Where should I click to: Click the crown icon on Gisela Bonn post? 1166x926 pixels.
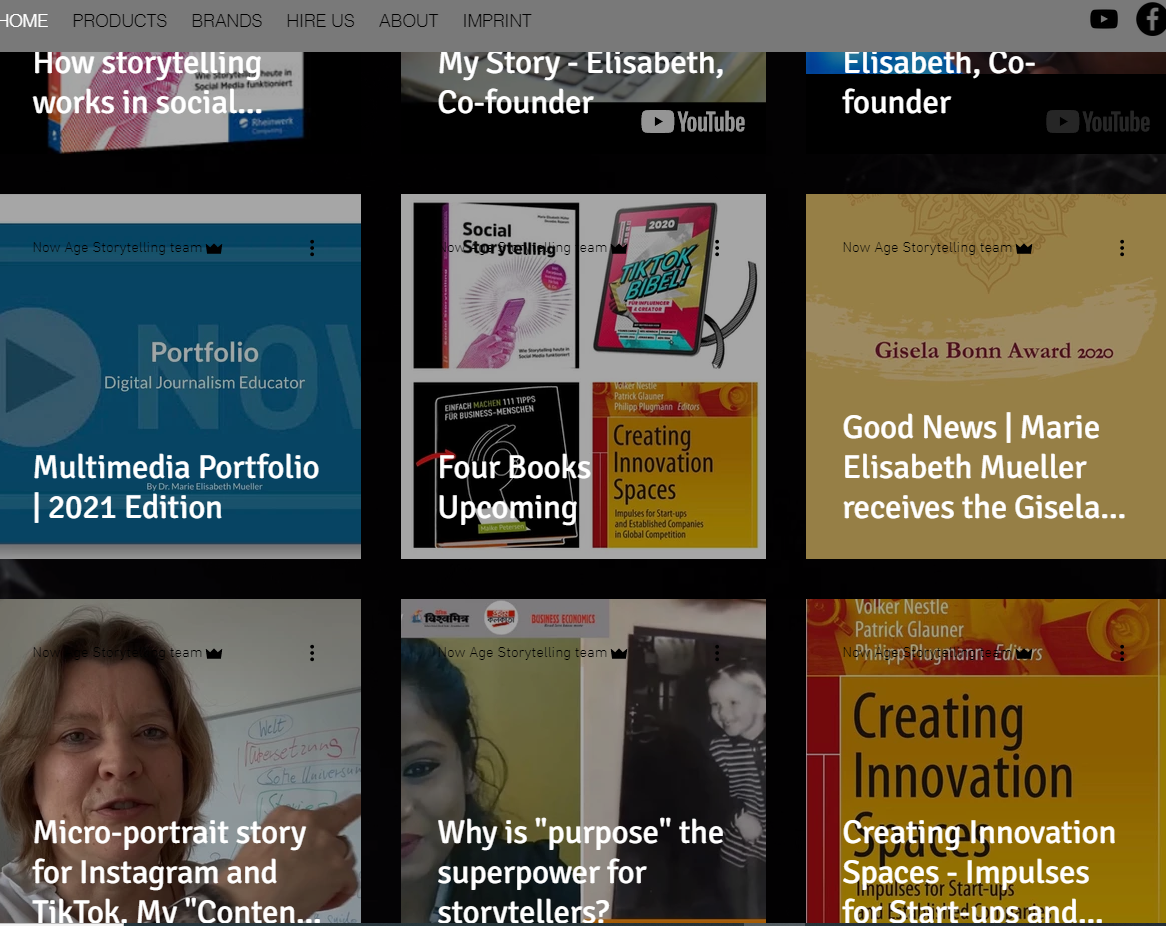pyautogui.click(x=1024, y=248)
